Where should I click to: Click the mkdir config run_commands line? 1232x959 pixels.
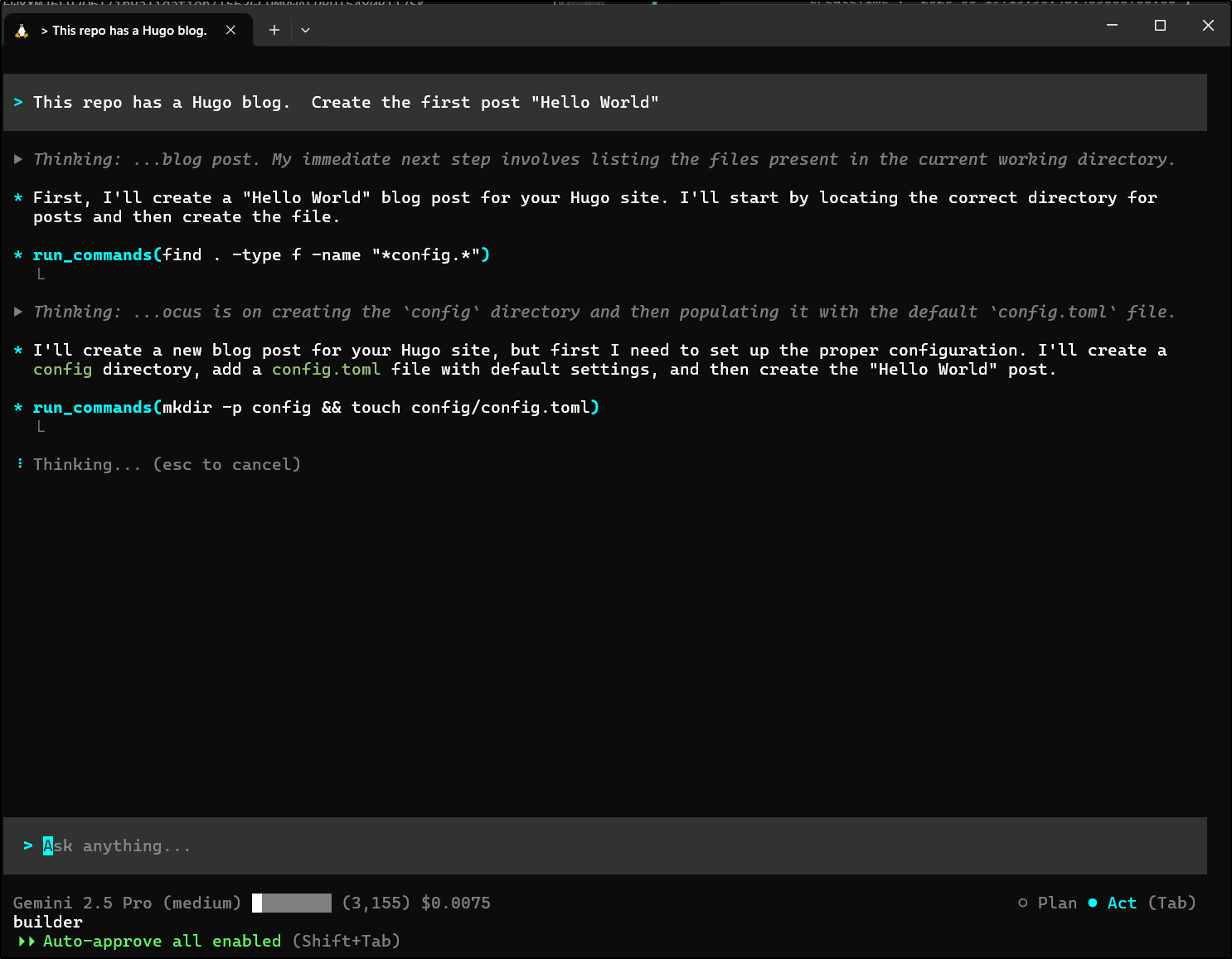coord(316,407)
